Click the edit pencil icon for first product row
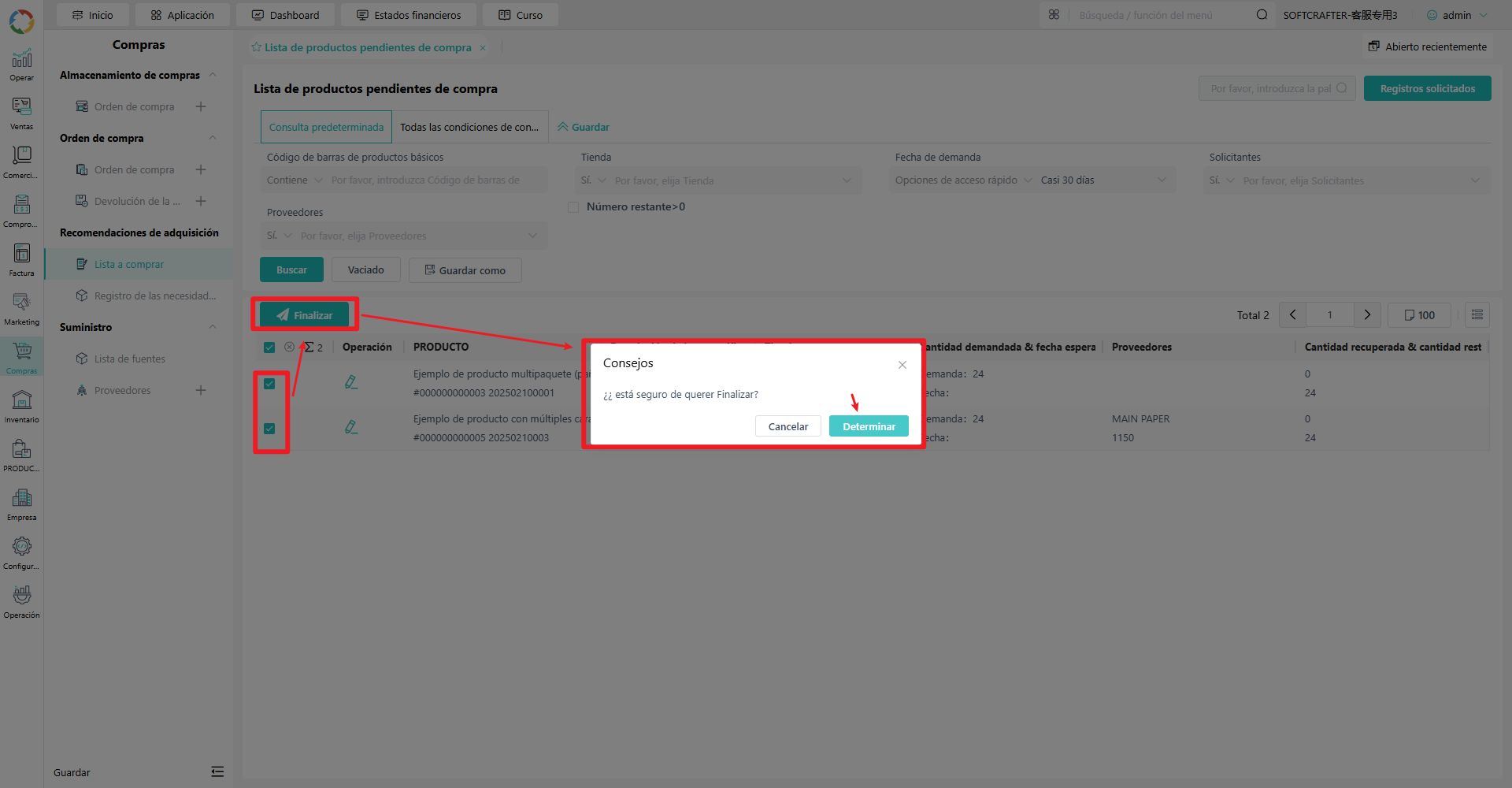This screenshot has height=788, width=1512. (x=351, y=382)
